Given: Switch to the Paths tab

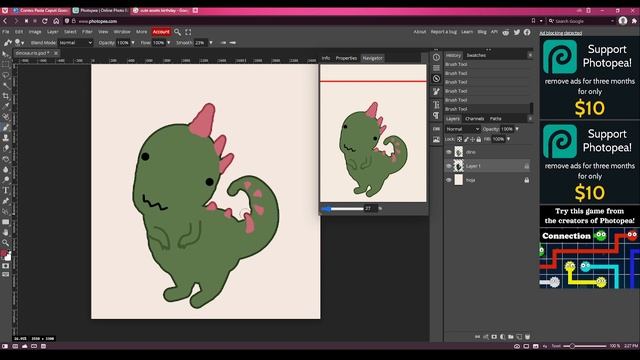Looking at the screenshot, I should [x=496, y=119].
